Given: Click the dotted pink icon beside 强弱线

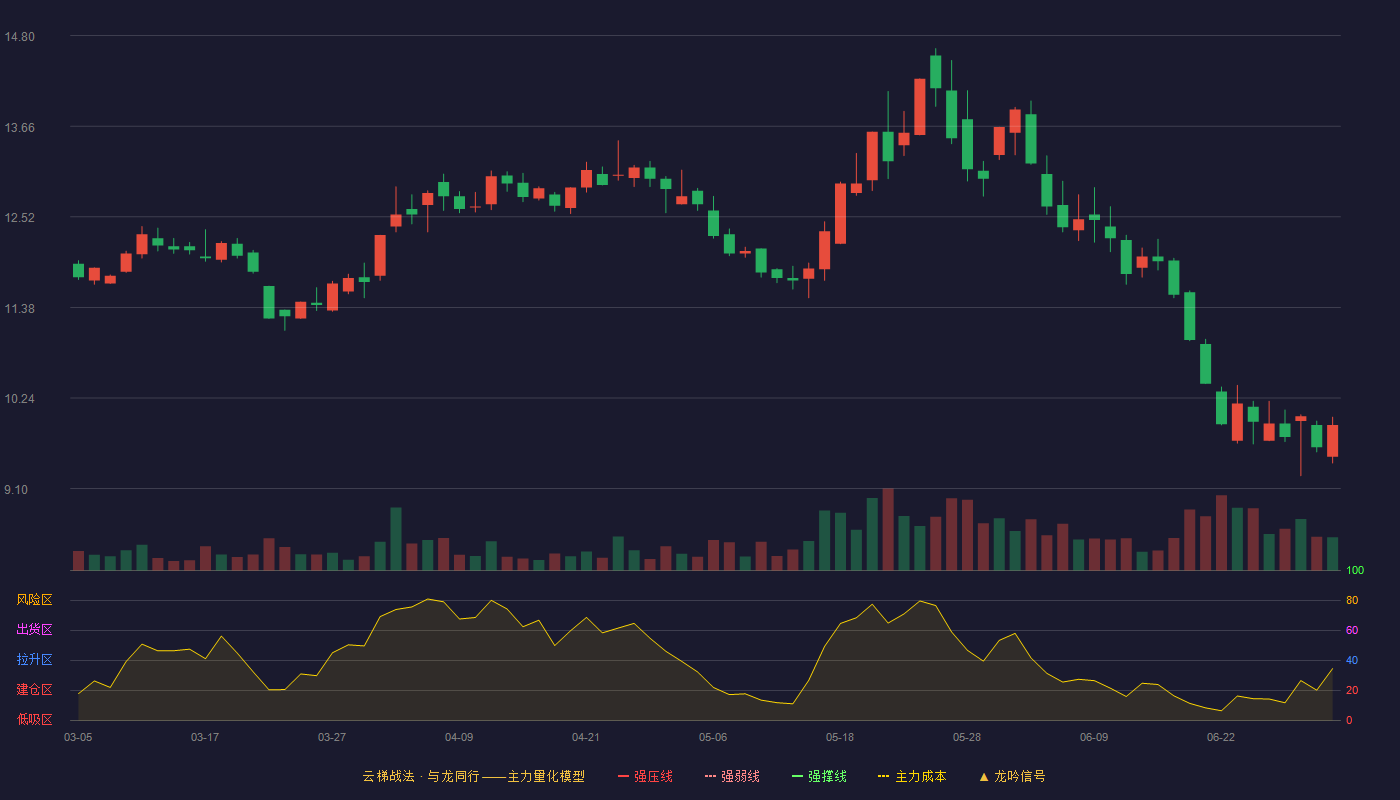Looking at the screenshot, I should point(710,776).
